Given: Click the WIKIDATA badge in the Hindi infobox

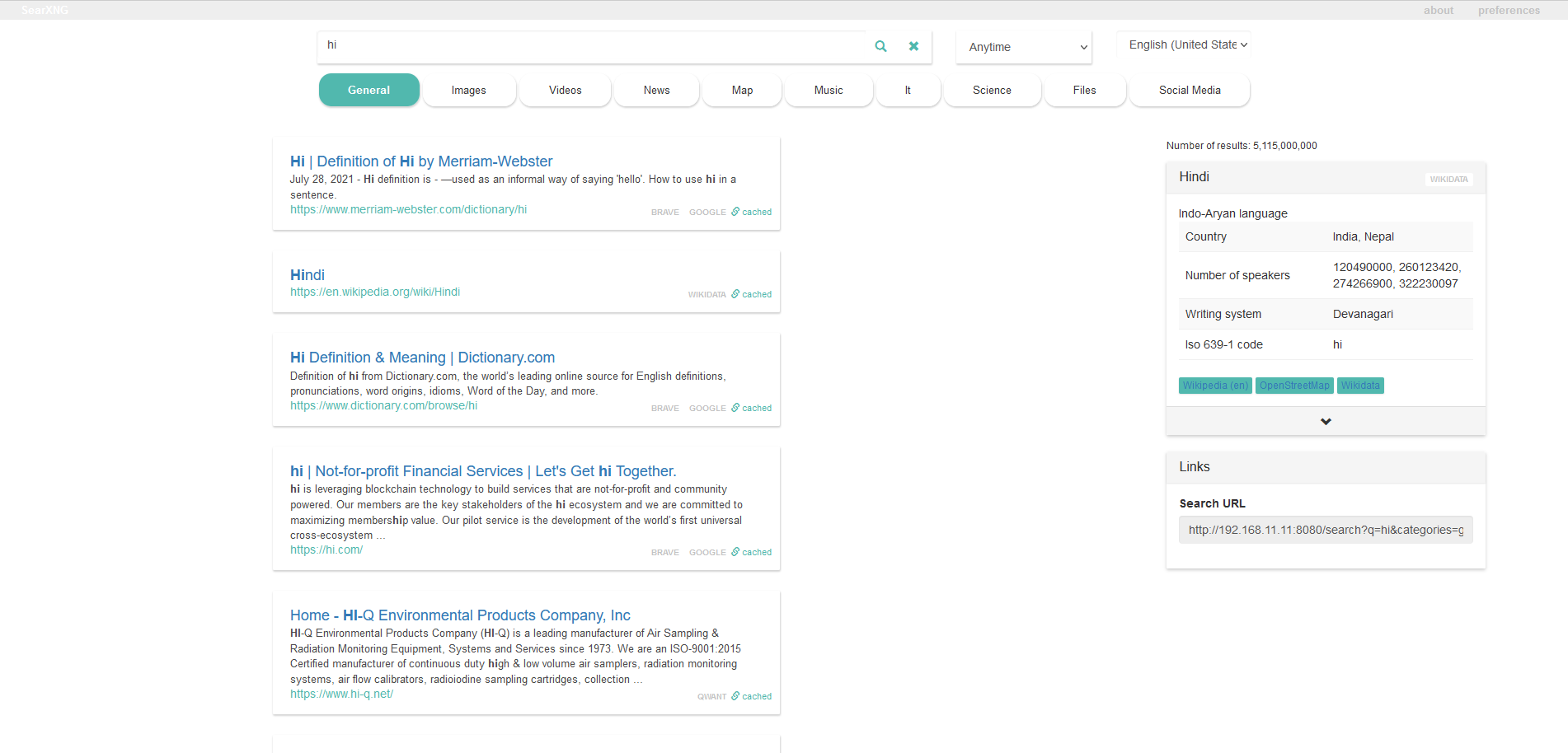Looking at the screenshot, I should click(x=1448, y=179).
